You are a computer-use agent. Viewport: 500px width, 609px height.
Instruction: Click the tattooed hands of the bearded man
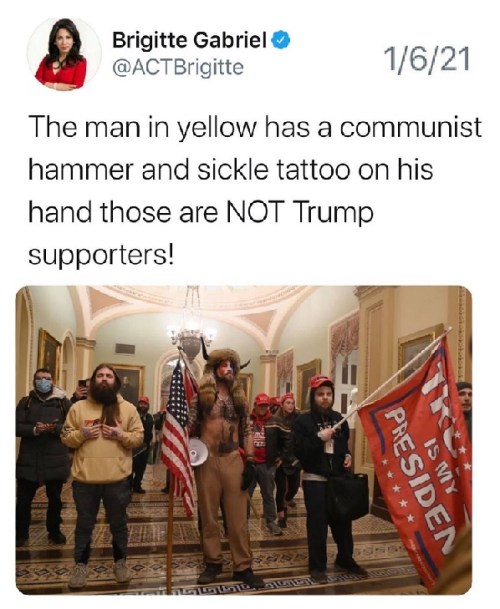click(104, 431)
